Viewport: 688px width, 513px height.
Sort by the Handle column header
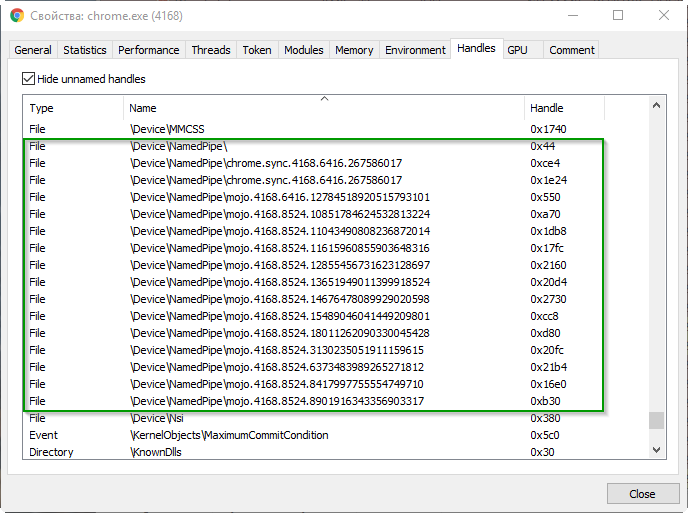pyautogui.click(x=564, y=108)
